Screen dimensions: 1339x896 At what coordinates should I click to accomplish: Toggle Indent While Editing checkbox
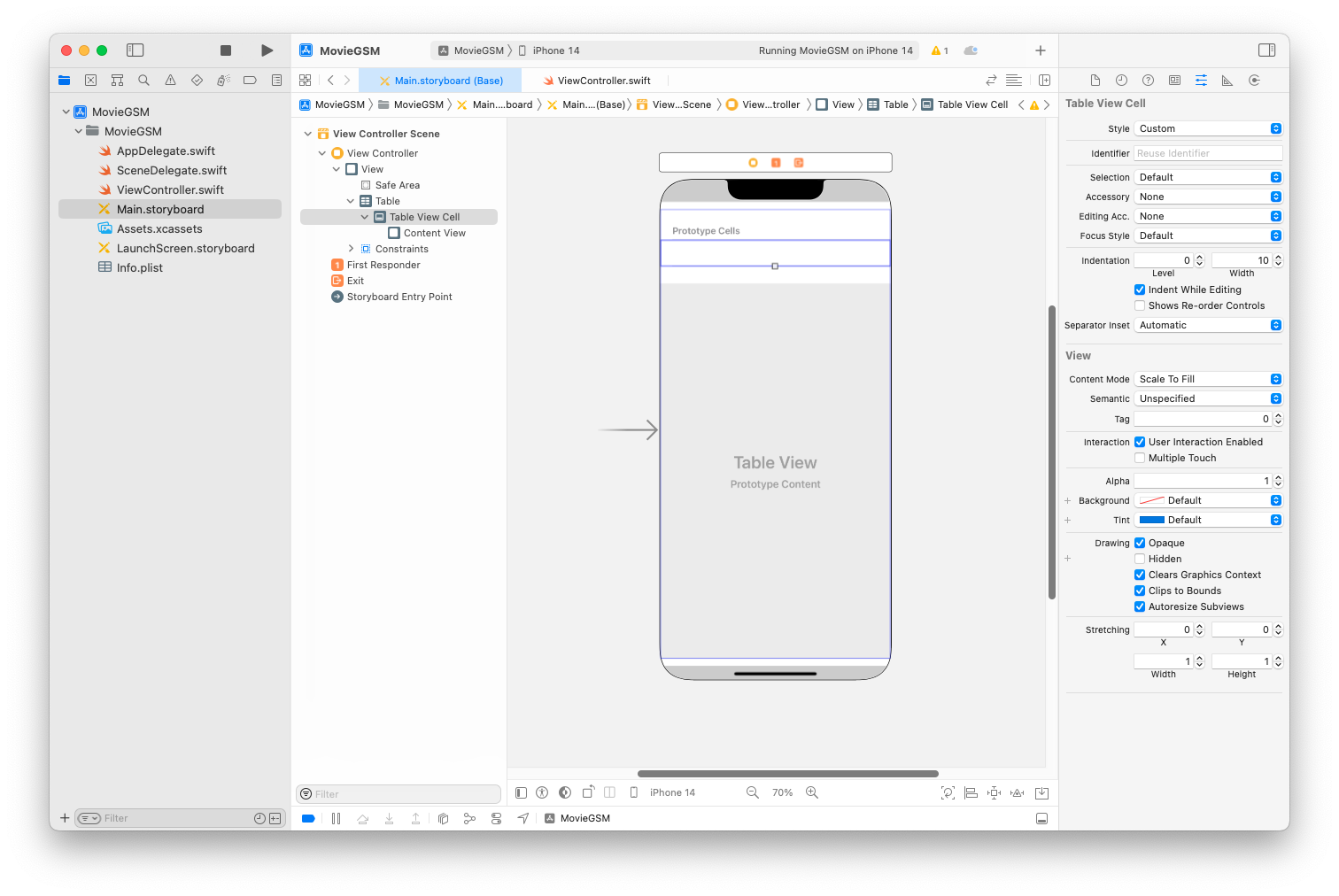(1140, 290)
